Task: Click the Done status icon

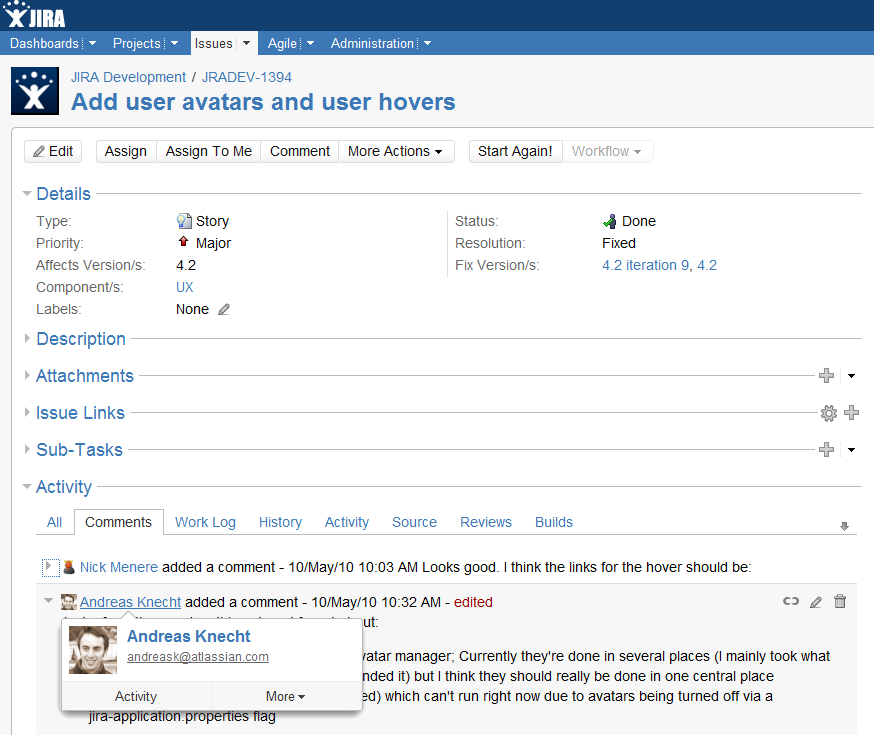Action: (x=610, y=221)
